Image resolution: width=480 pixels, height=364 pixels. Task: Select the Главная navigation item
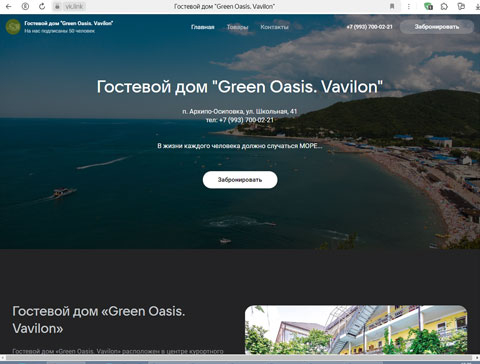(203, 27)
